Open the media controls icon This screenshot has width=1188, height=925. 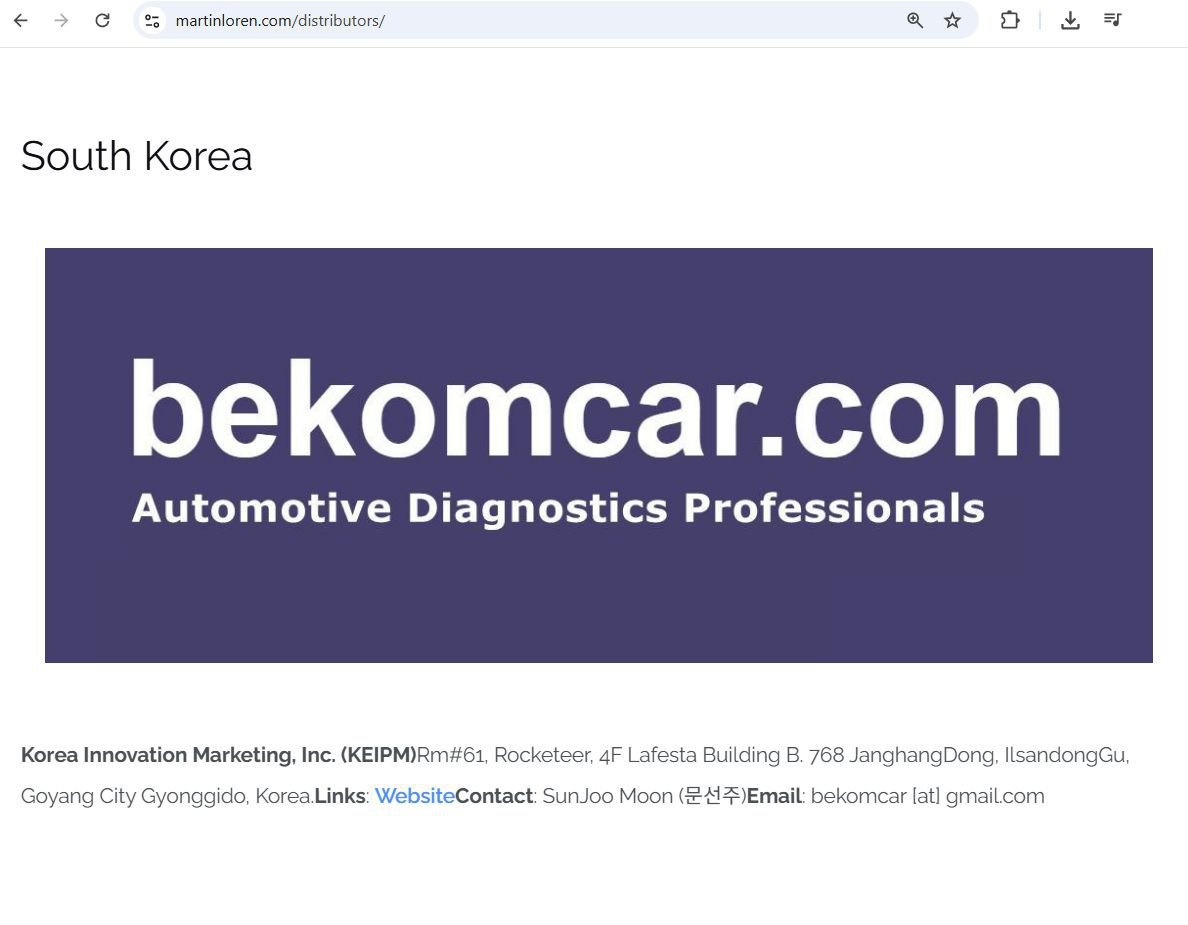[x=1112, y=20]
